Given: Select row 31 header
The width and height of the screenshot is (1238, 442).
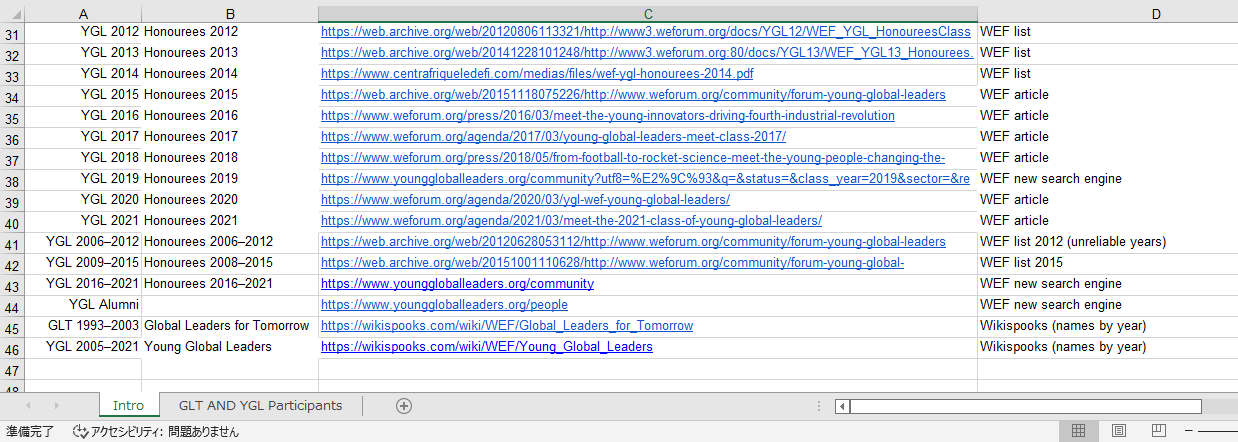Looking at the screenshot, I should pyautogui.click(x=12, y=33).
